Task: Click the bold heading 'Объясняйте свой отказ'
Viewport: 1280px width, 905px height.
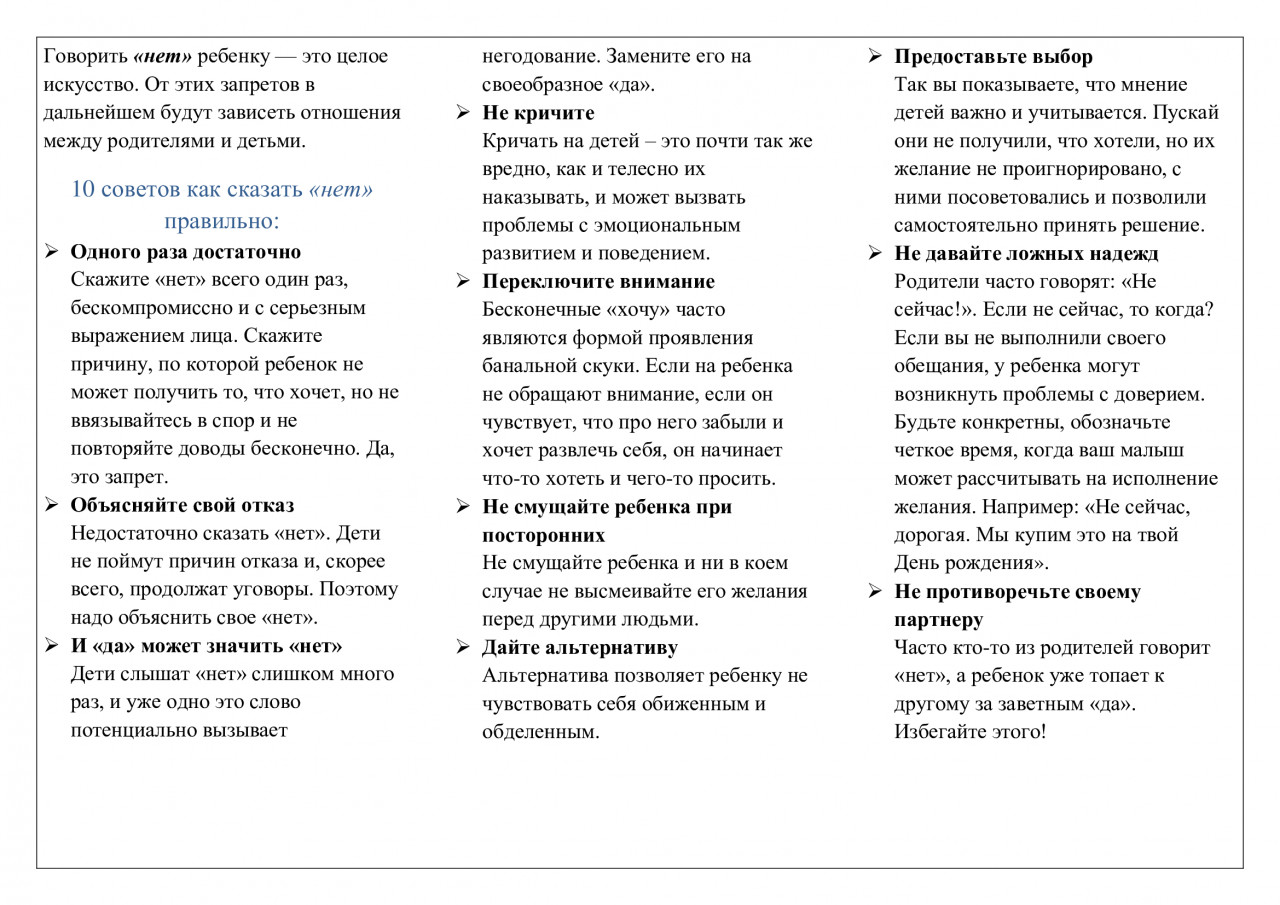Action: point(182,506)
